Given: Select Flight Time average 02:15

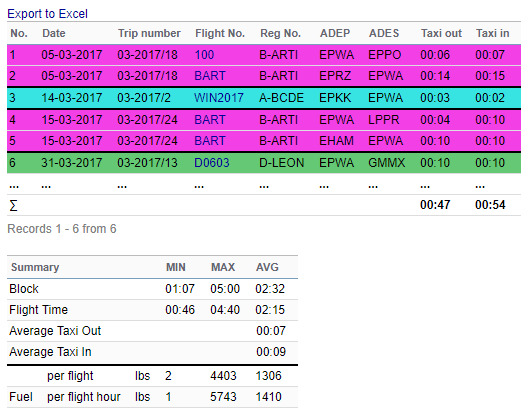Looking at the screenshot, I should pyautogui.click(x=270, y=310).
